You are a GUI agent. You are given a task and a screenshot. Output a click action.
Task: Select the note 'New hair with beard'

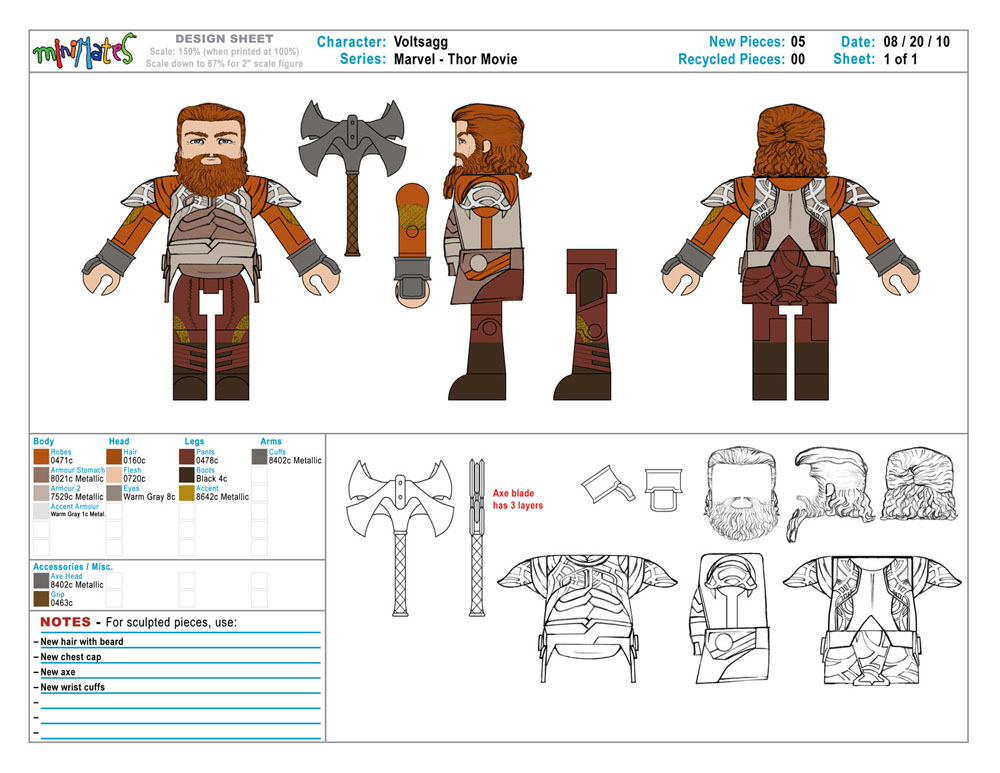tap(82, 642)
